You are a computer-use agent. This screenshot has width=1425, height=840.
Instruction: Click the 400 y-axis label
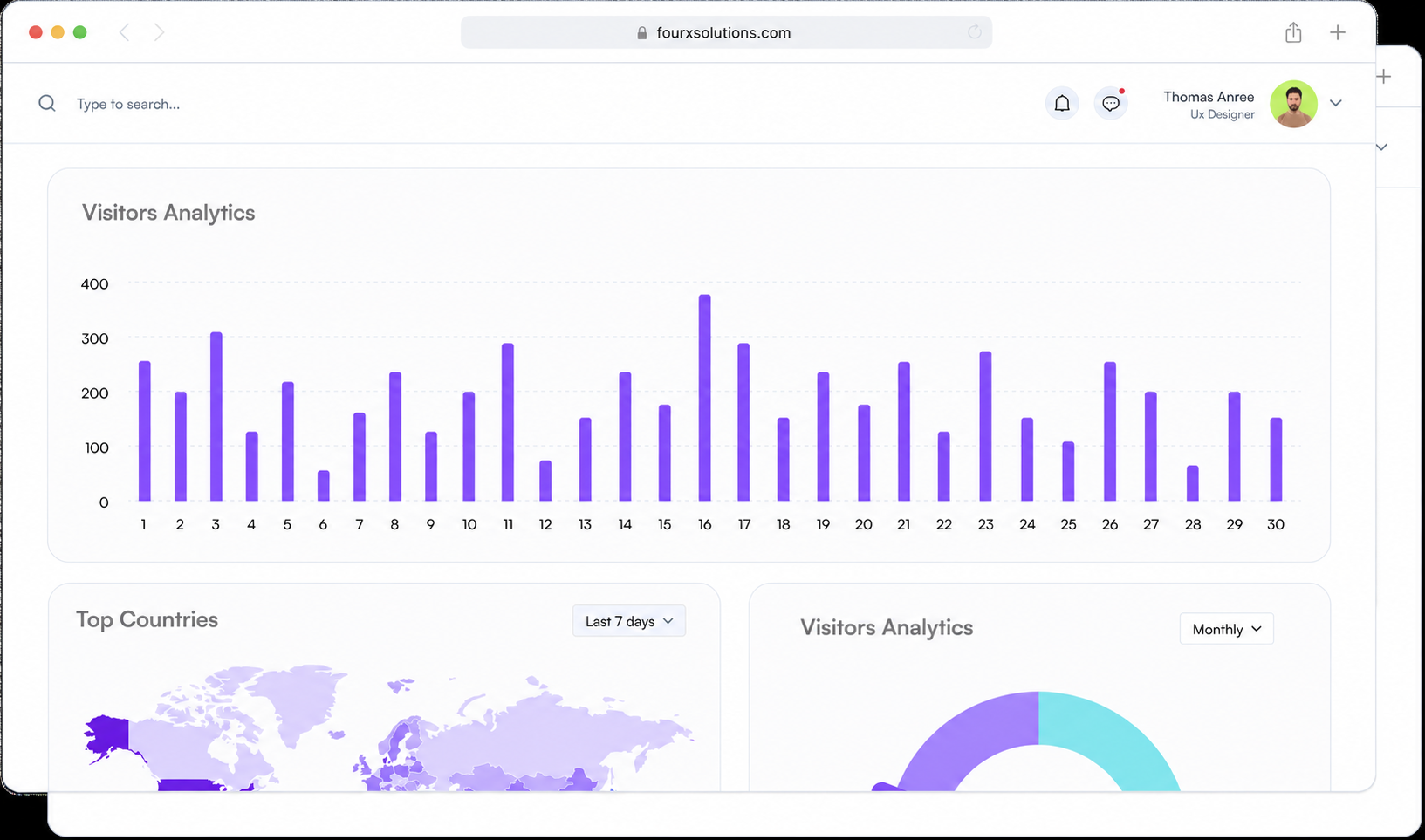[95, 283]
